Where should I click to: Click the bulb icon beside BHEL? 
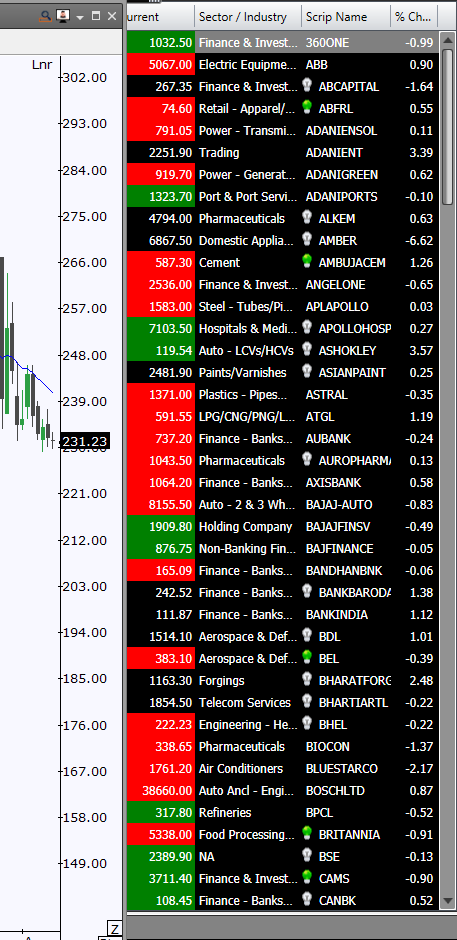point(307,724)
